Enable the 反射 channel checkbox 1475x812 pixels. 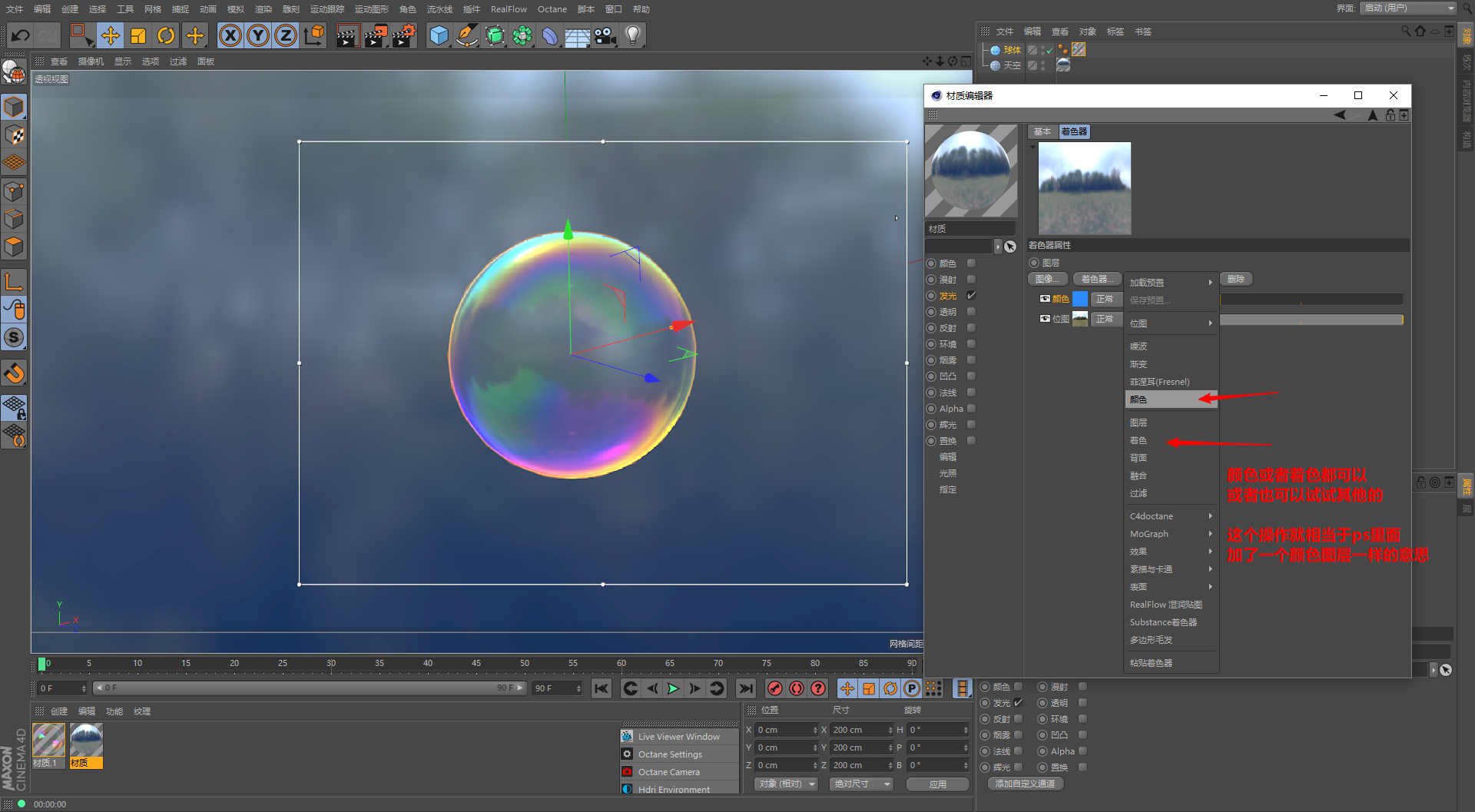tap(971, 328)
